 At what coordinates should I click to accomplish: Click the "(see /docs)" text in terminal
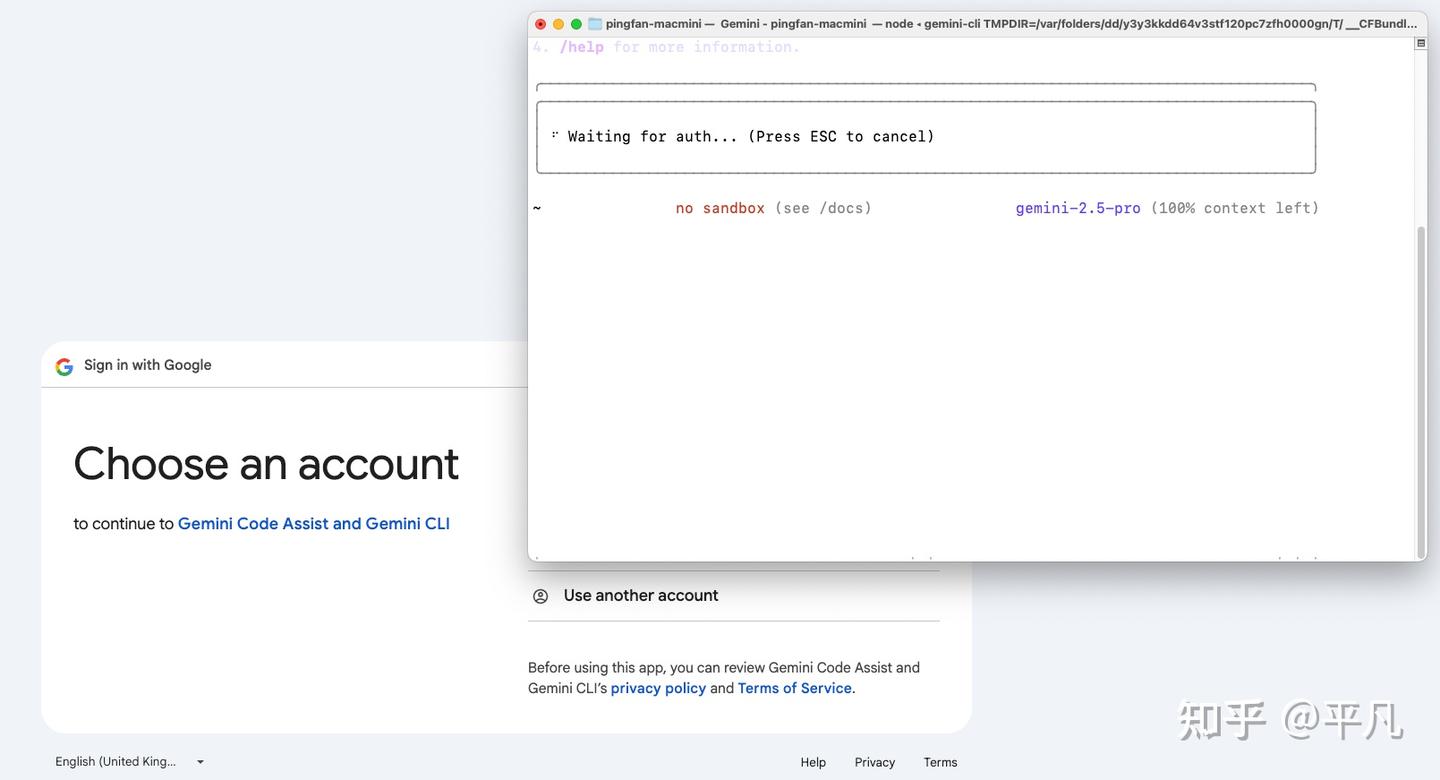point(823,208)
